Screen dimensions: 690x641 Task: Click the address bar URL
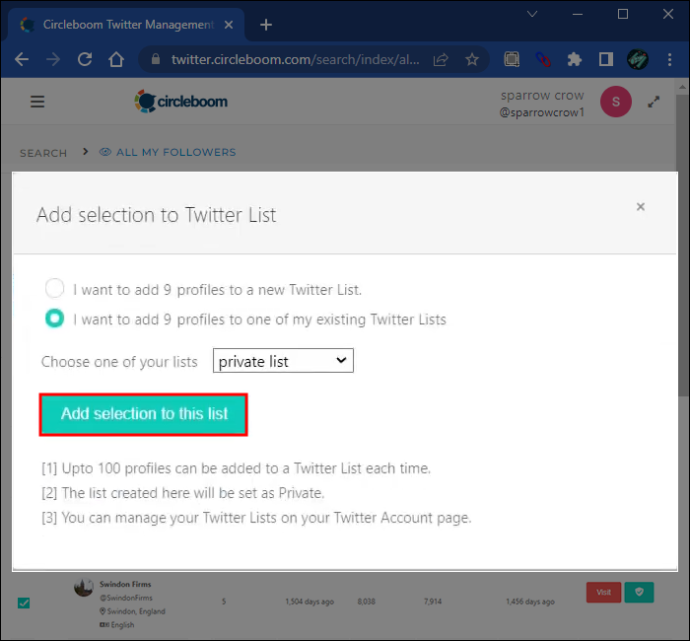coord(295,59)
